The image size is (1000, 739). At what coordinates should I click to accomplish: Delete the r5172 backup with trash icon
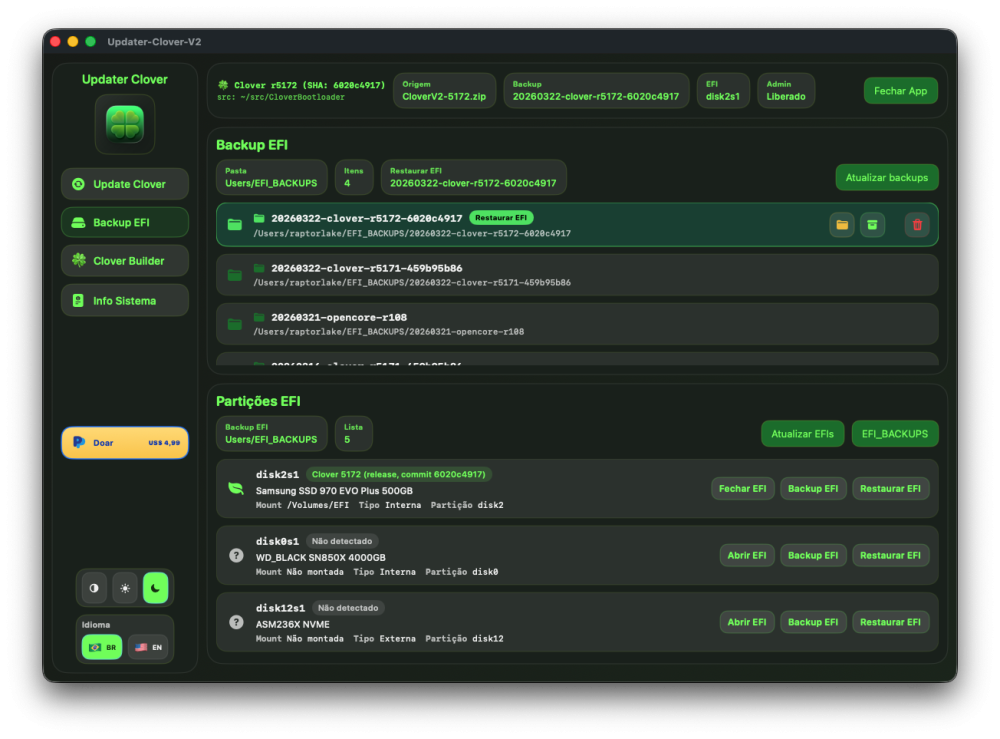click(x=917, y=224)
